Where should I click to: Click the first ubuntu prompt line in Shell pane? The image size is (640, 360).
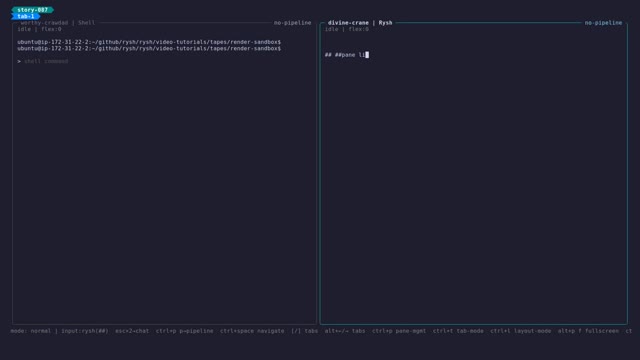pos(149,42)
